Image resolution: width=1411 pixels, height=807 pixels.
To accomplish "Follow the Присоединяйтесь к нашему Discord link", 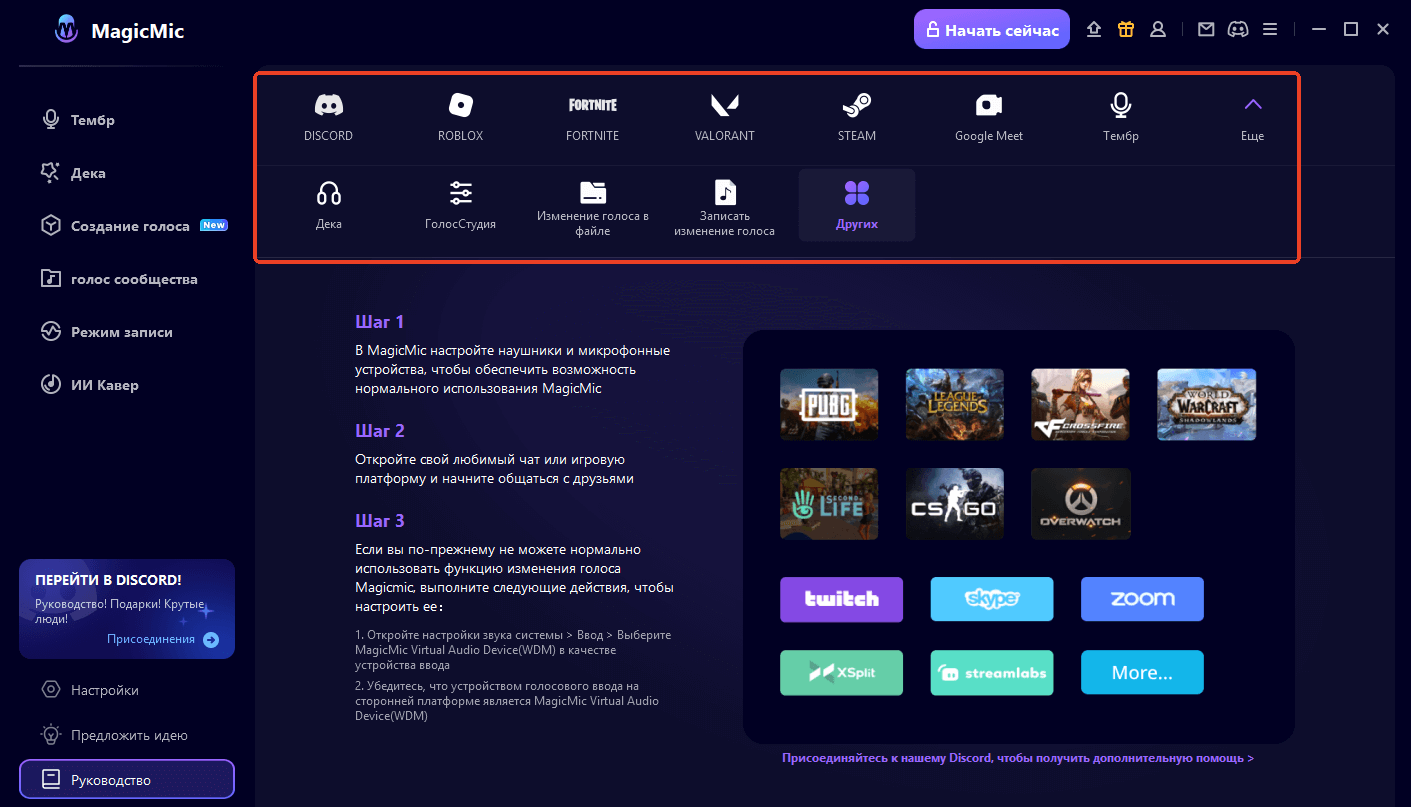I will [x=1018, y=758].
